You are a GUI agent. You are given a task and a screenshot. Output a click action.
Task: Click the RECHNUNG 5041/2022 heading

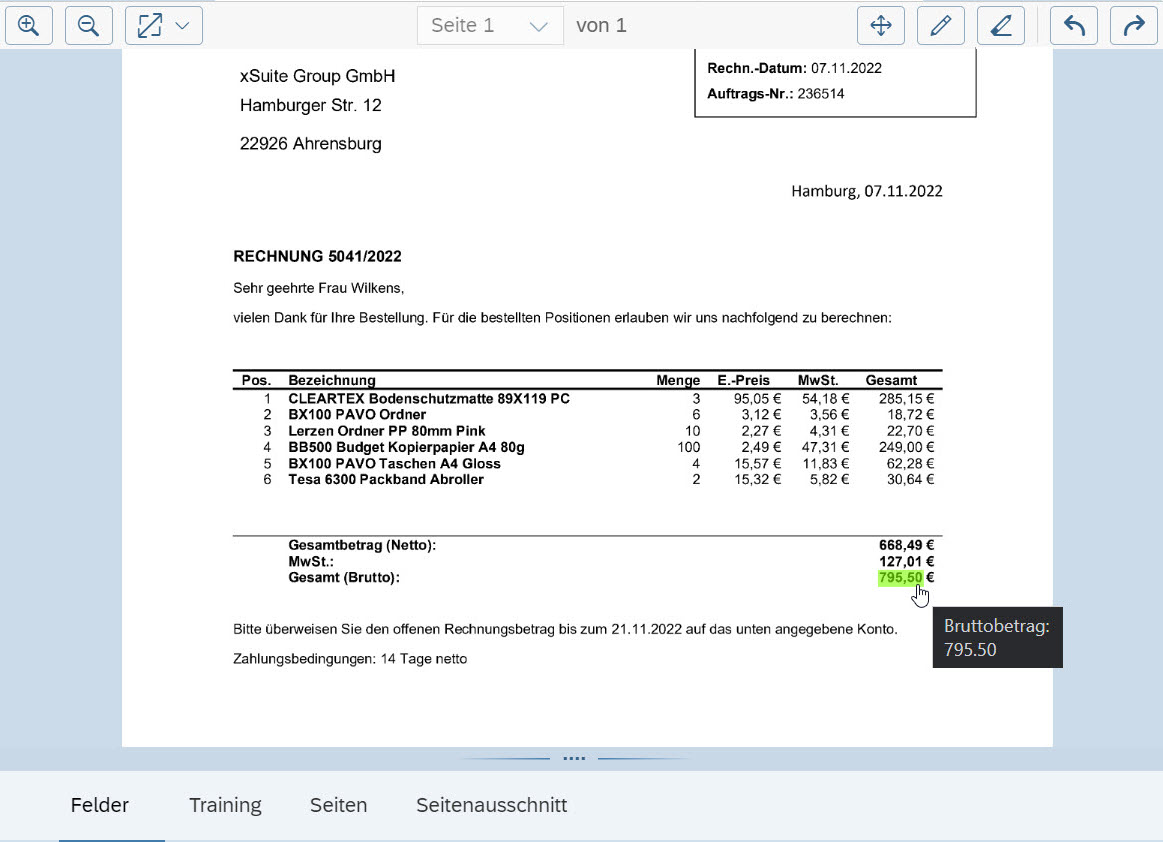pos(317,257)
